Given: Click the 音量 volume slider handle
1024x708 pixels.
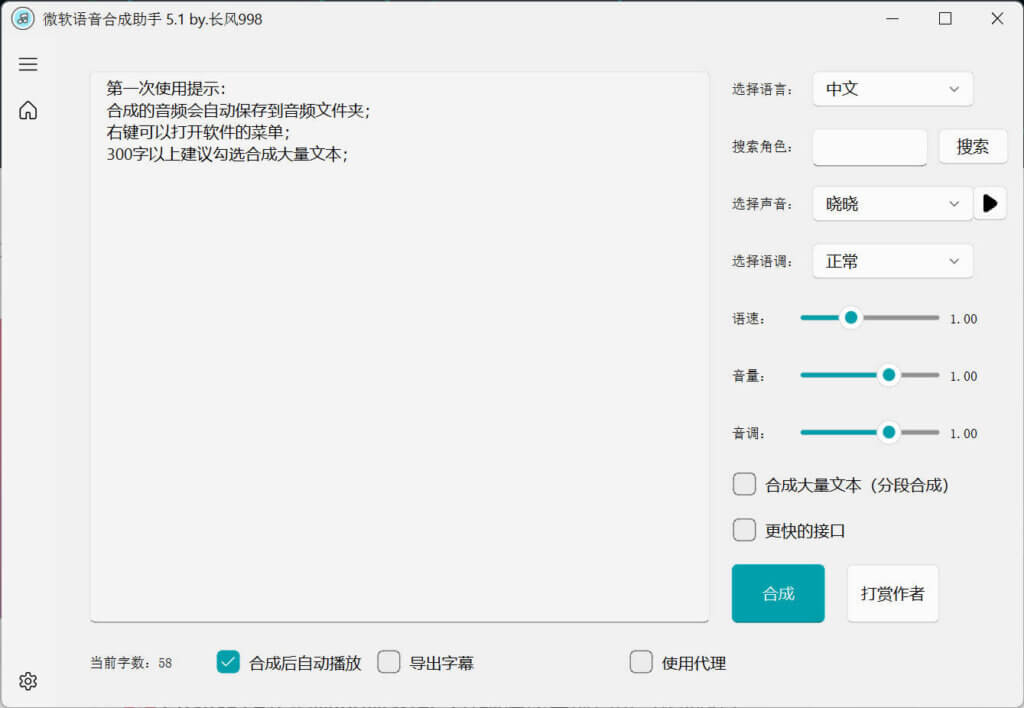Looking at the screenshot, I should pos(888,376).
